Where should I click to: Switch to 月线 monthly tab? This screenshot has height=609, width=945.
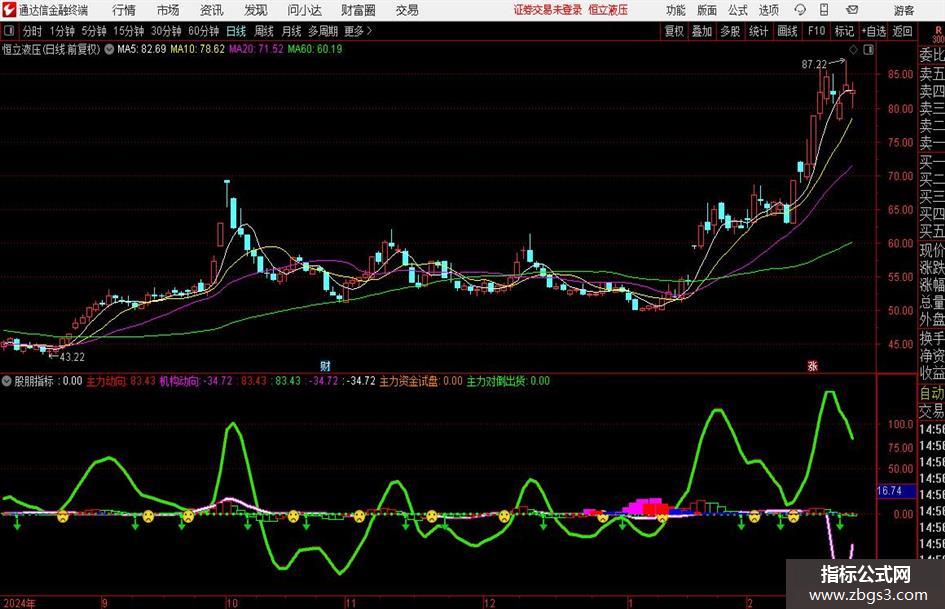pyautogui.click(x=292, y=31)
